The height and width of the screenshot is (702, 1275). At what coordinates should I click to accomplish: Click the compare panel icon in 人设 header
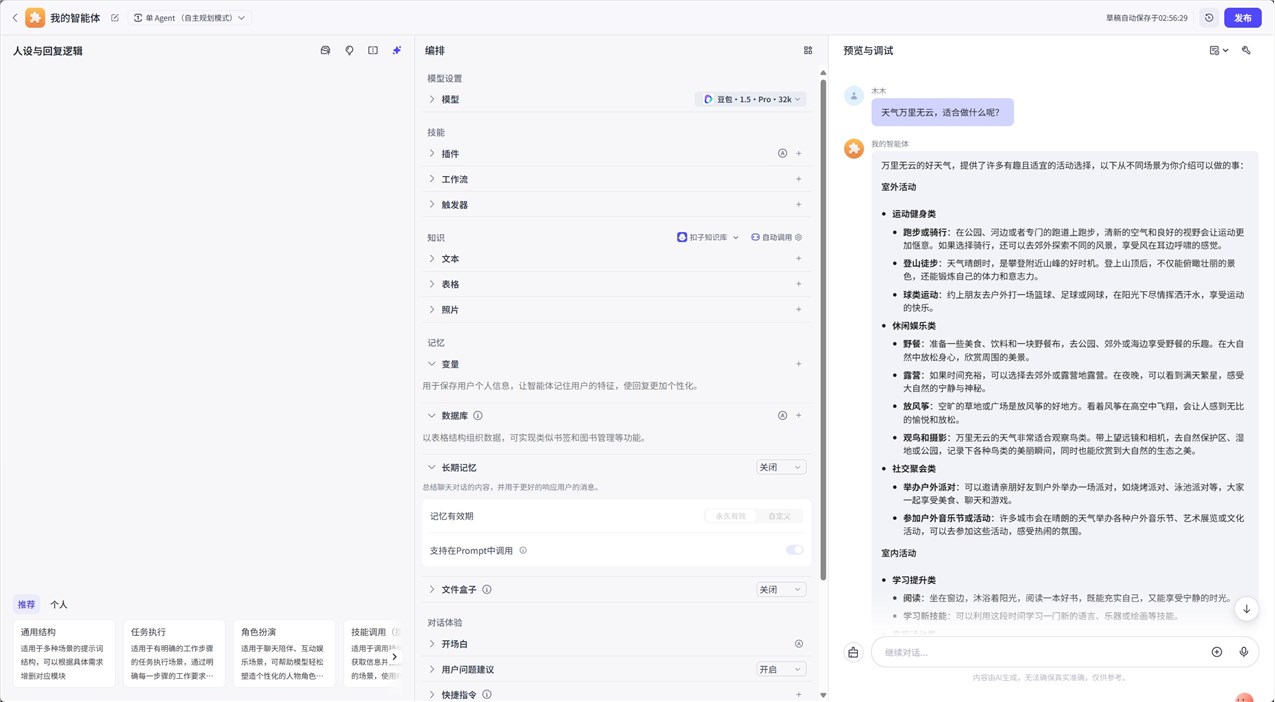[373, 50]
